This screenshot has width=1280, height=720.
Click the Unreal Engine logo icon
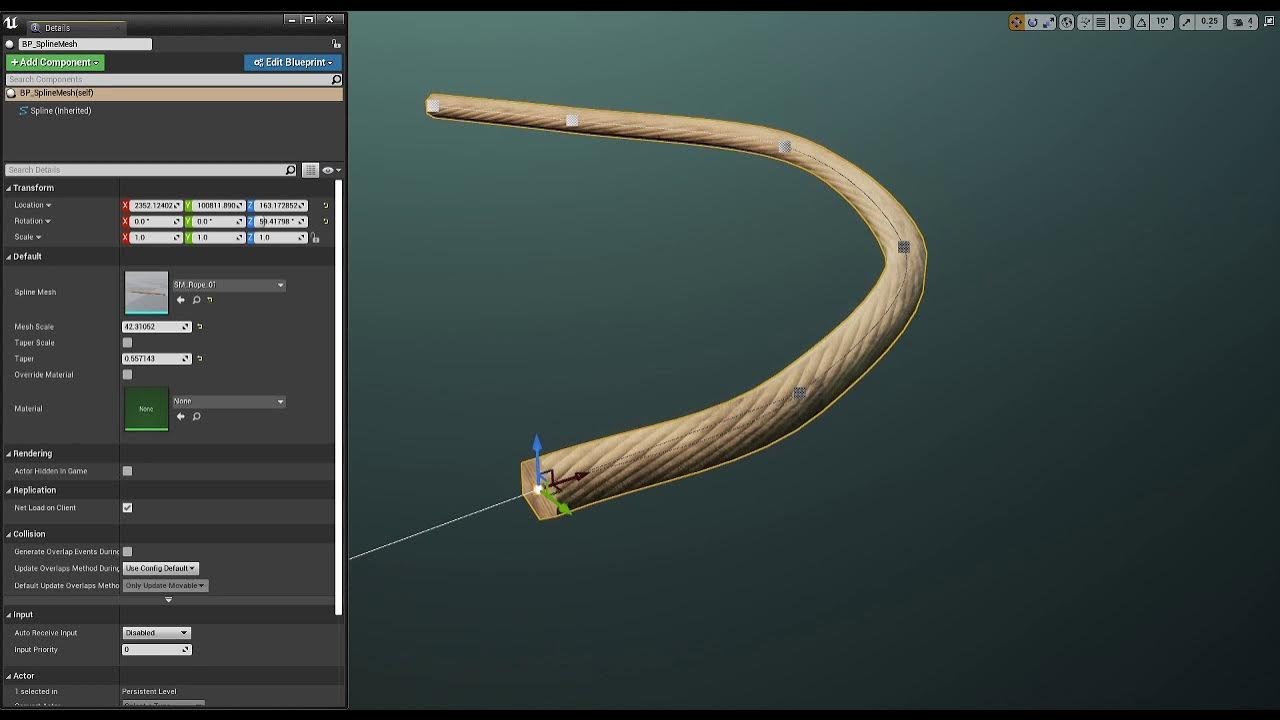pyautogui.click(x=11, y=23)
